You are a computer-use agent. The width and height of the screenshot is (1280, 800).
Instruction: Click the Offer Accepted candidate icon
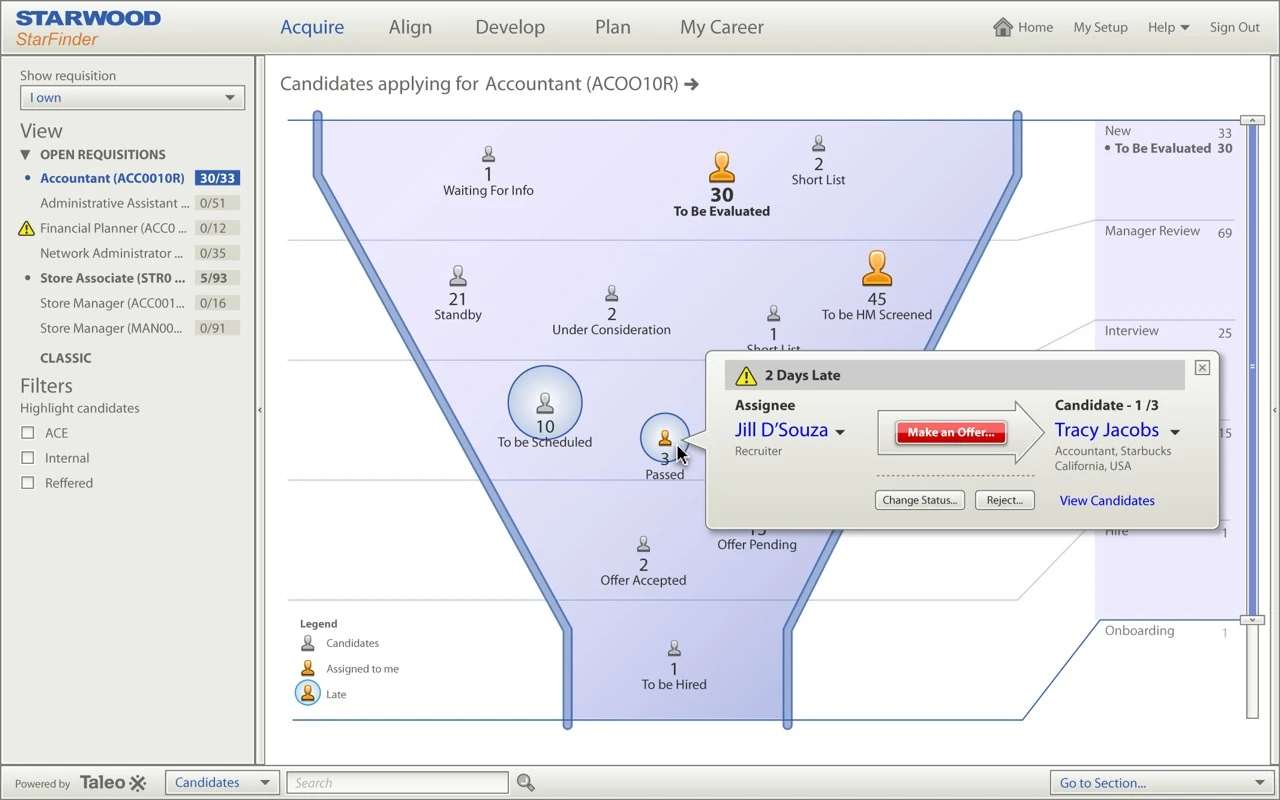tap(643, 545)
